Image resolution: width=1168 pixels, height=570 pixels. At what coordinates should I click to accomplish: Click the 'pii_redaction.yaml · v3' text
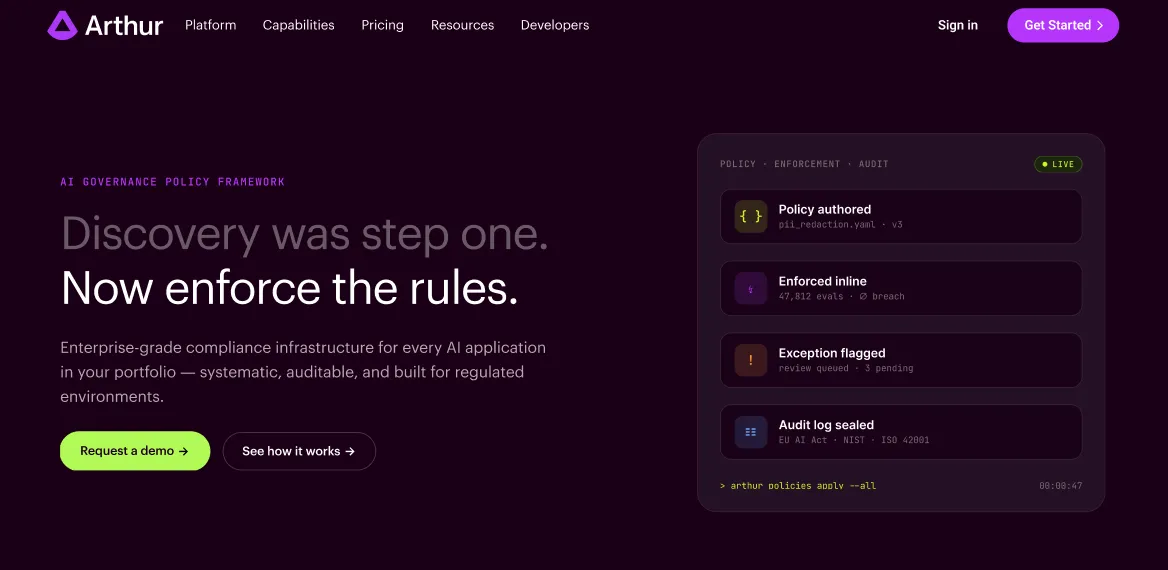tap(840, 224)
